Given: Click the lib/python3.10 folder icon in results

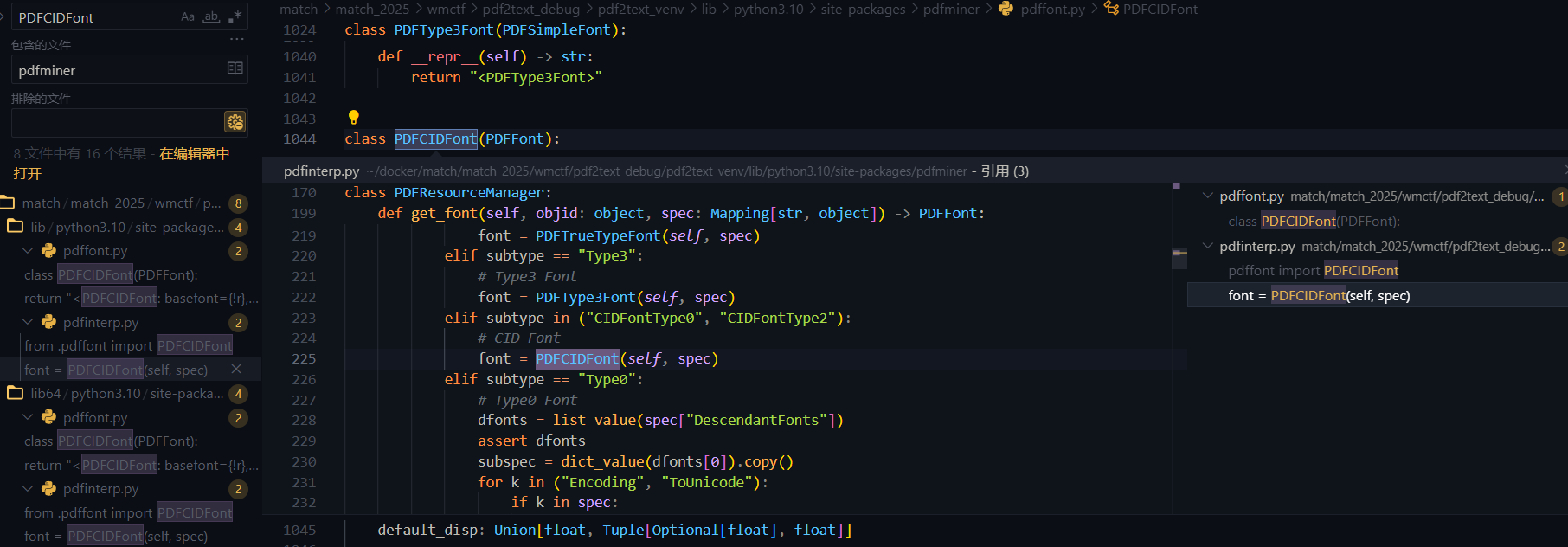Looking at the screenshot, I should [x=16, y=227].
